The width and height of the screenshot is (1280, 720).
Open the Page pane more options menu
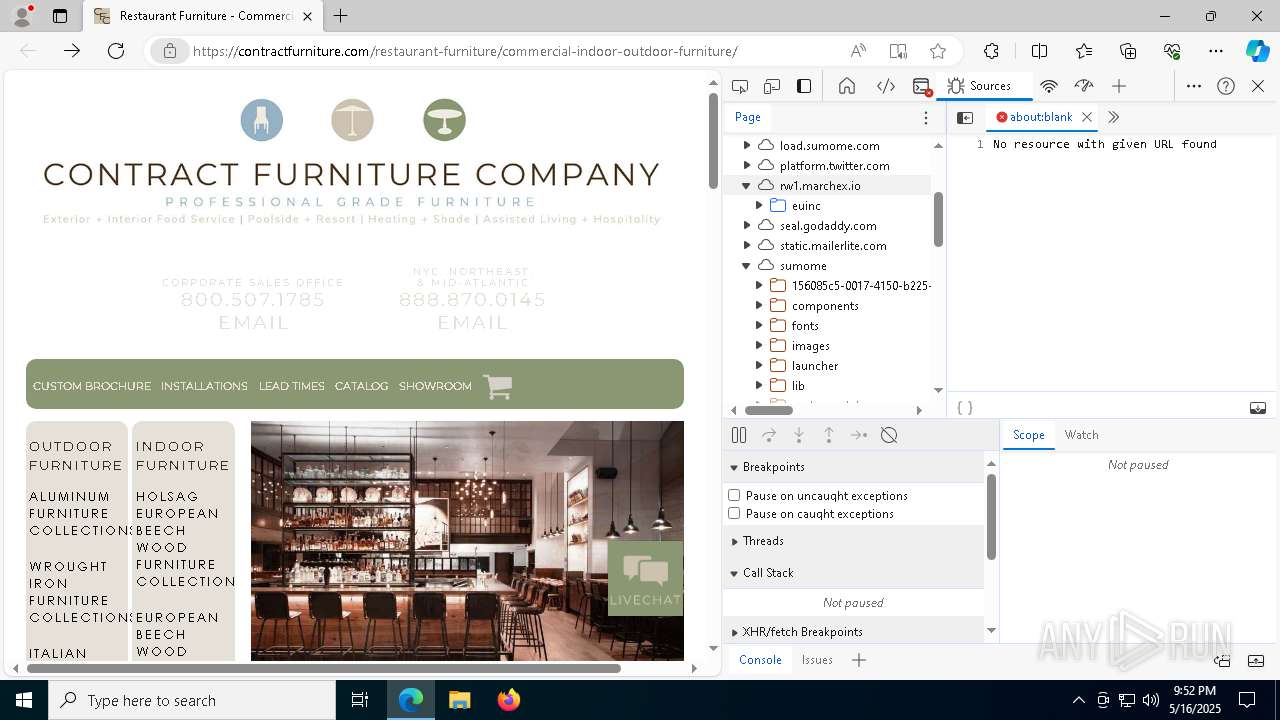coord(926,117)
